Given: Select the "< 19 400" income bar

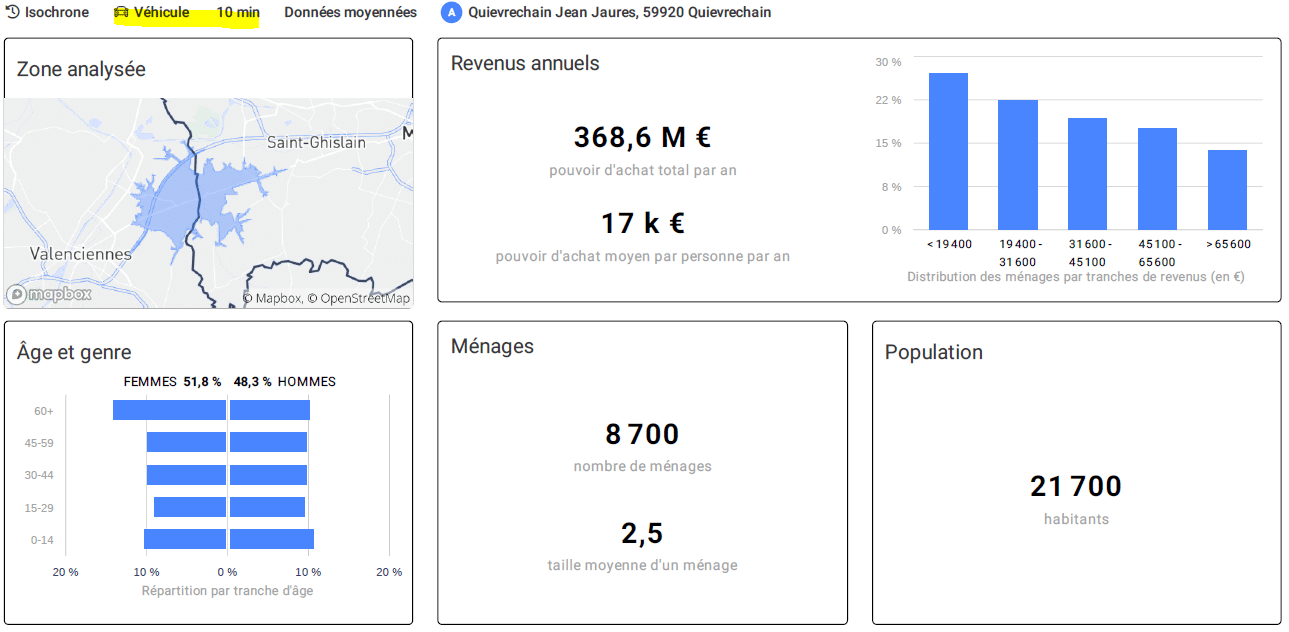Looking at the screenshot, I should [948, 152].
